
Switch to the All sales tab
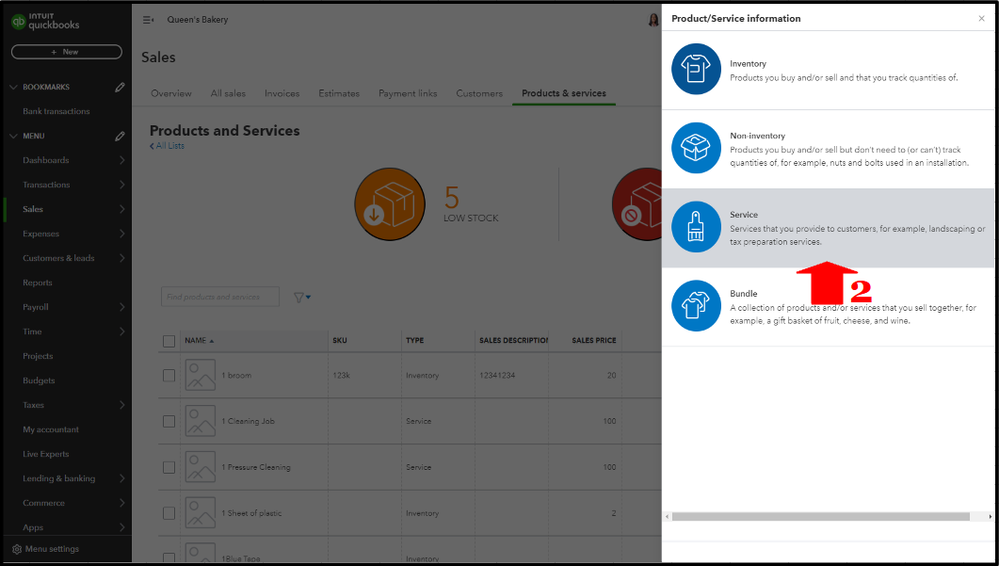(x=228, y=93)
